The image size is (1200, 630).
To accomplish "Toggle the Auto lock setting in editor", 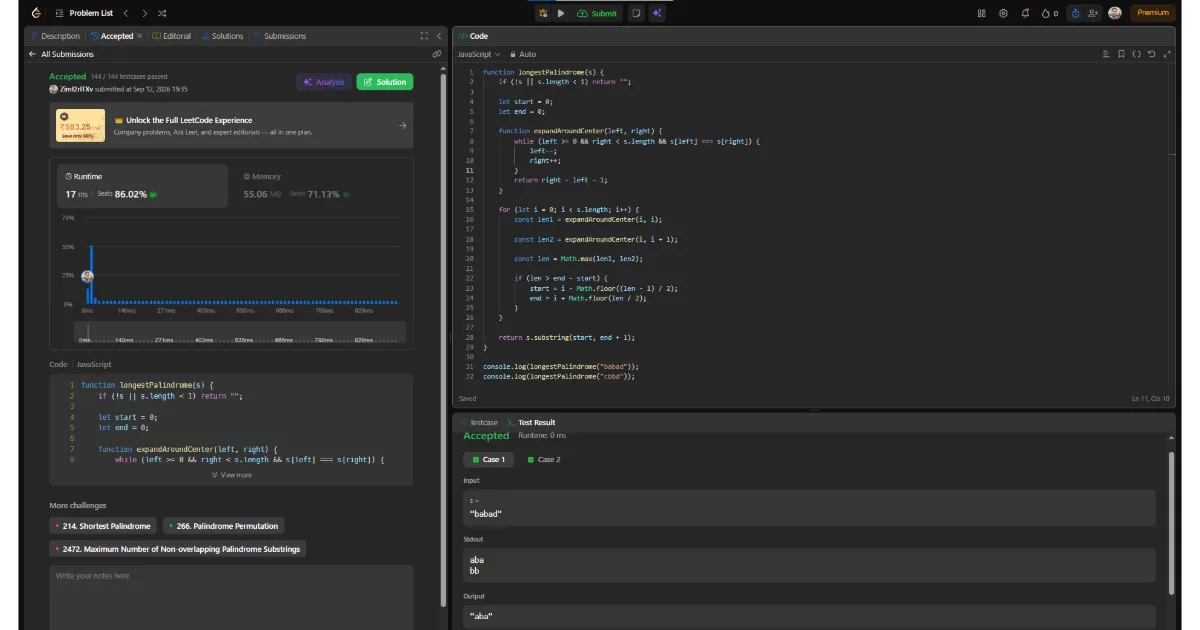I will click(x=523, y=54).
